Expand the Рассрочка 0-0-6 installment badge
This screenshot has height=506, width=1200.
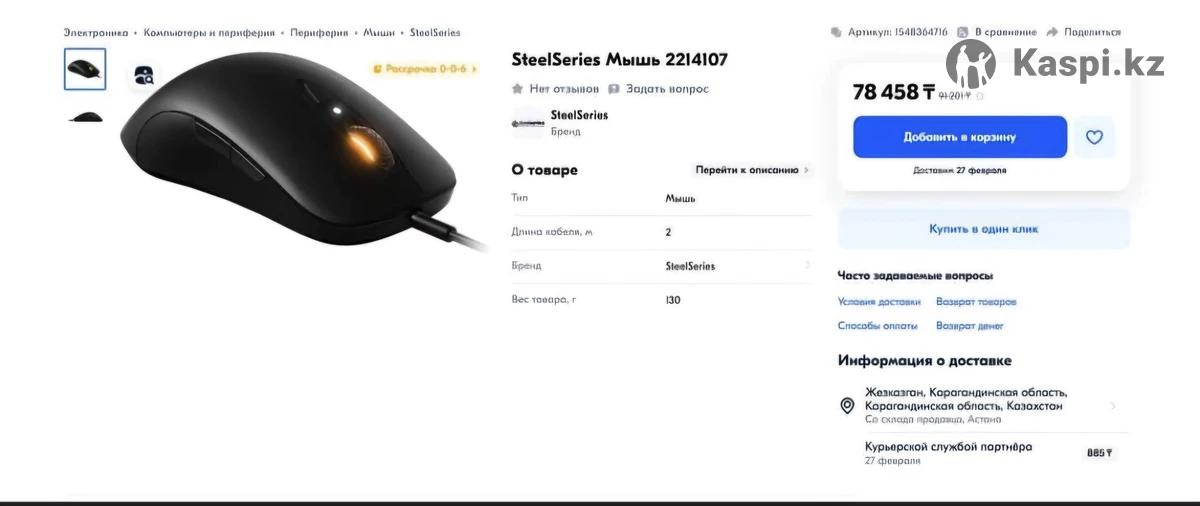pos(425,69)
